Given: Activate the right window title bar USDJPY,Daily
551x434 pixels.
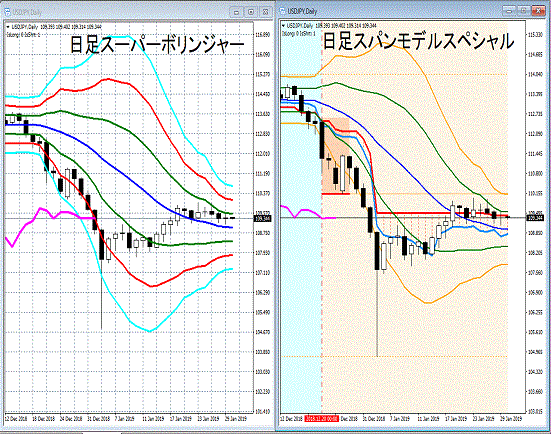Looking at the screenshot, I should point(302,11).
